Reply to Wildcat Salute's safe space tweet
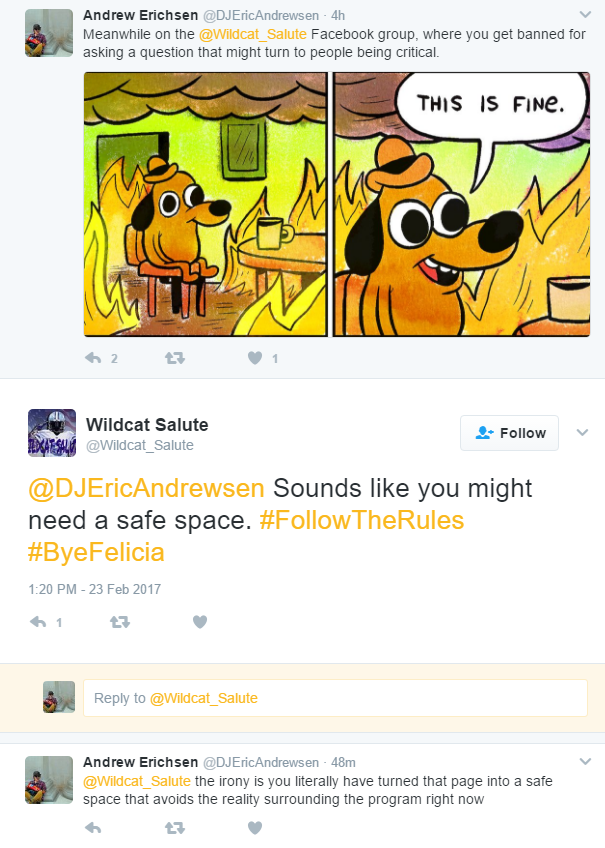Screen dimensions: 605x848 click(38, 622)
